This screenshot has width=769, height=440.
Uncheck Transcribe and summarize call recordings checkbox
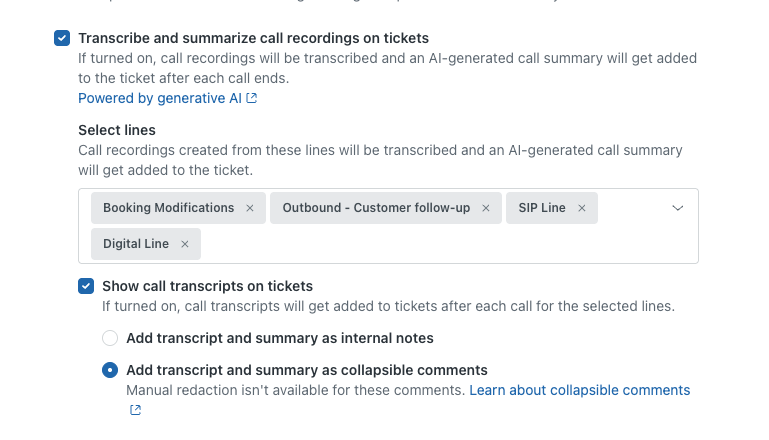(x=62, y=38)
